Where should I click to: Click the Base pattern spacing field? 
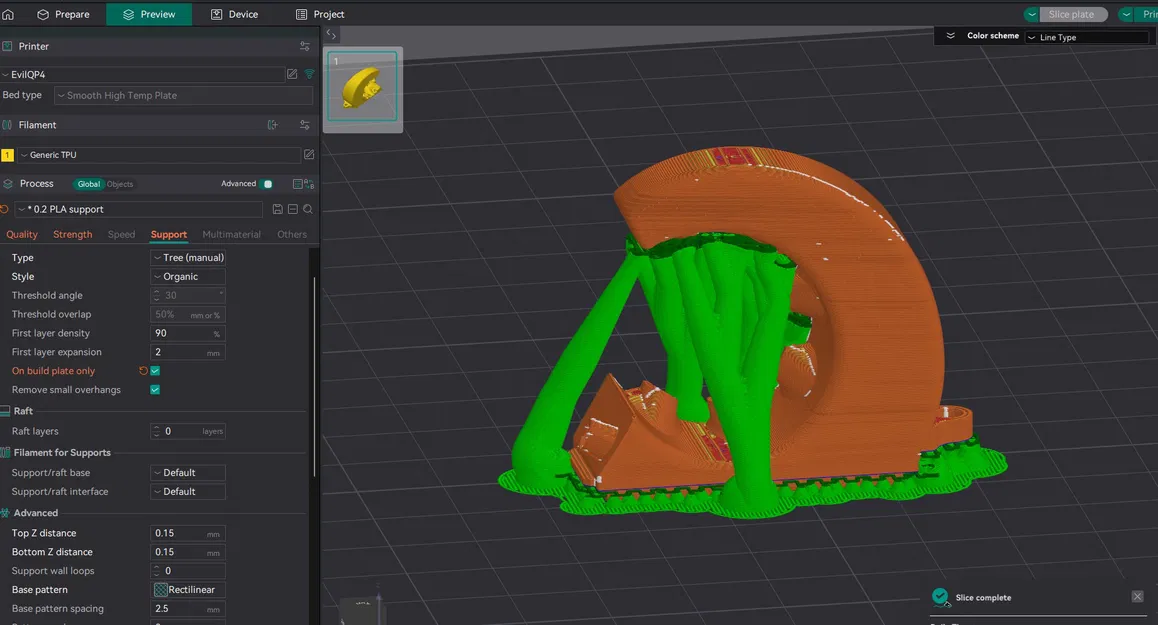pyautogui.click(x=188, y=609)
